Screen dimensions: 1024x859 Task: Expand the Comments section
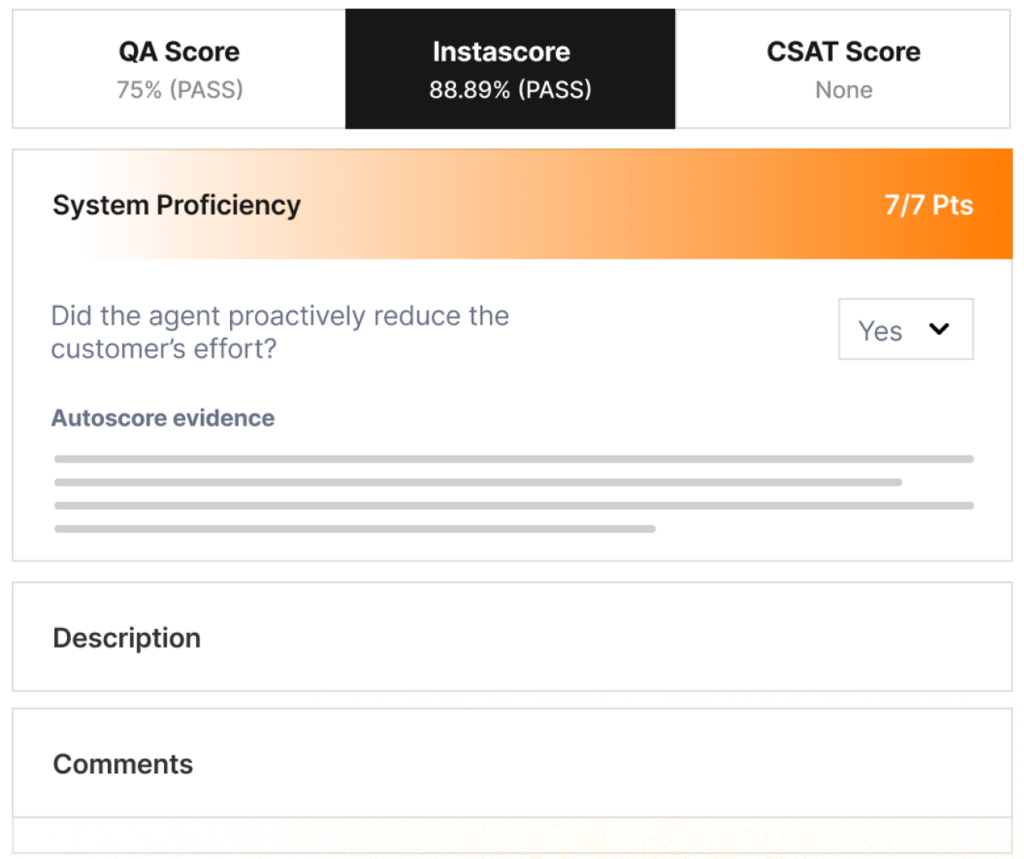pyautogui.click(x=123, y=764)
